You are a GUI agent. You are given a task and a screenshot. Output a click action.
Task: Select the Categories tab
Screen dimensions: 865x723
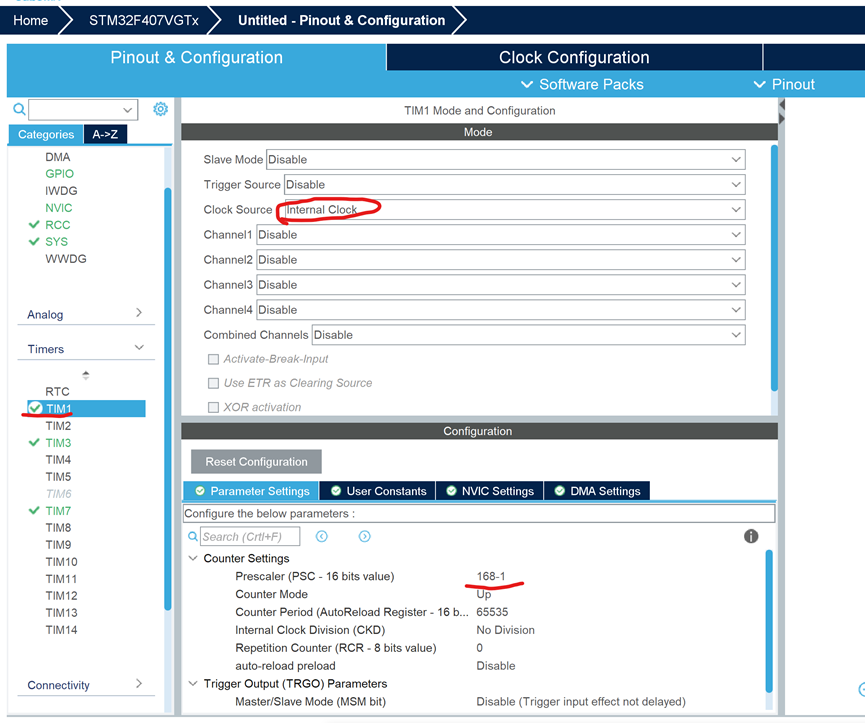pos(46,135)
